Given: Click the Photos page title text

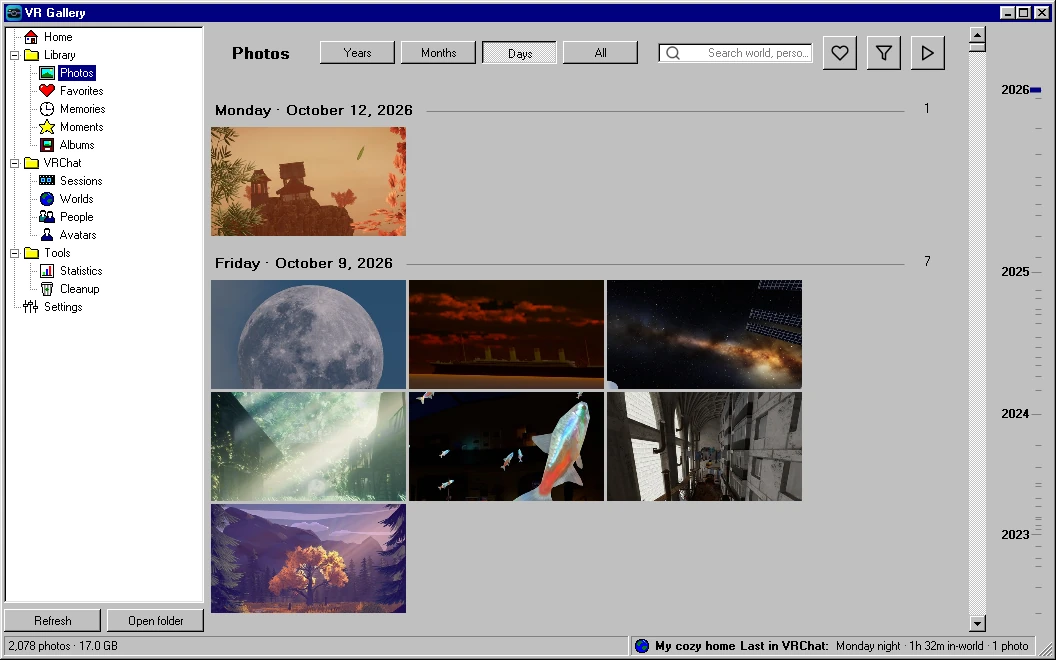Looking at the screenshot, I should pyautogui.click(x=261, y=53).
